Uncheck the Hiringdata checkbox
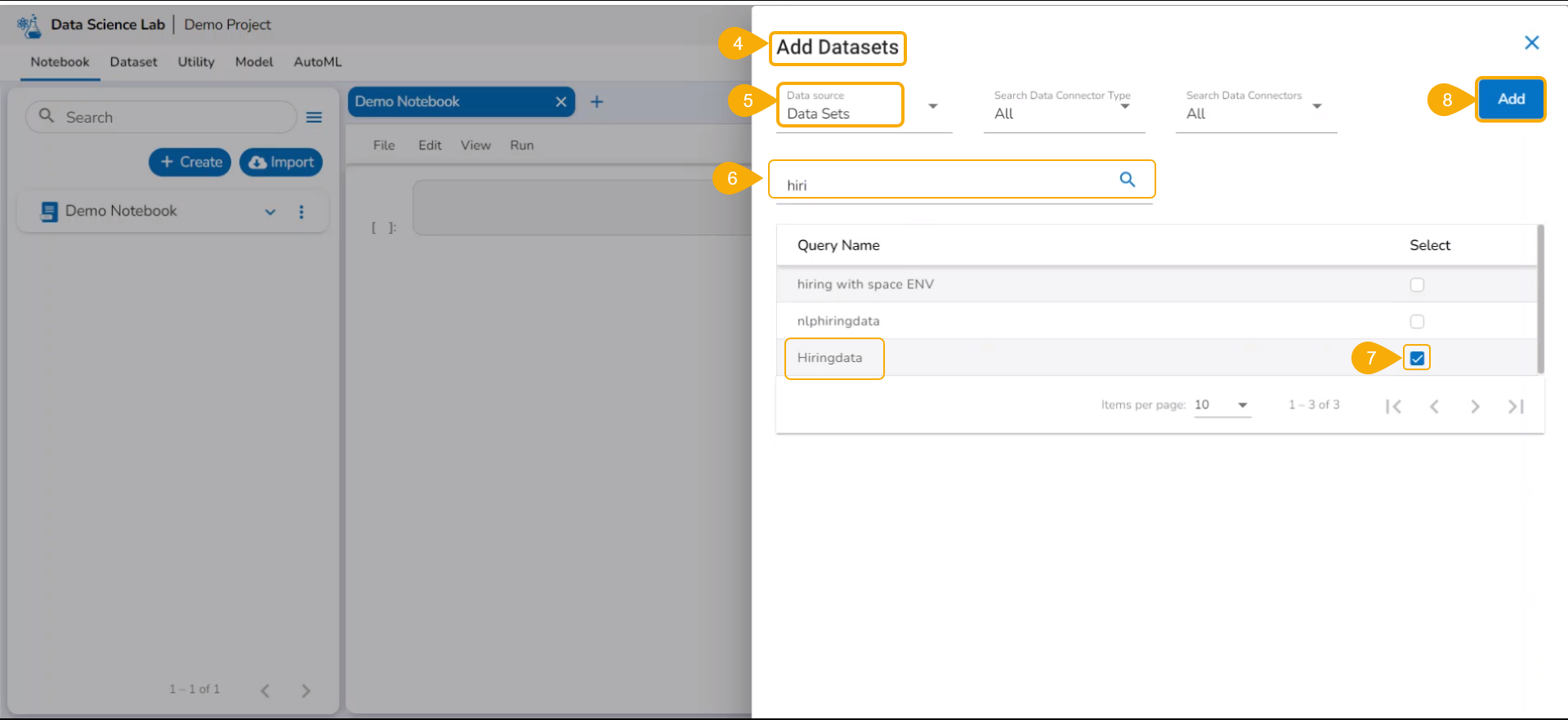The image size is (1568, 720). (1417, 358)
